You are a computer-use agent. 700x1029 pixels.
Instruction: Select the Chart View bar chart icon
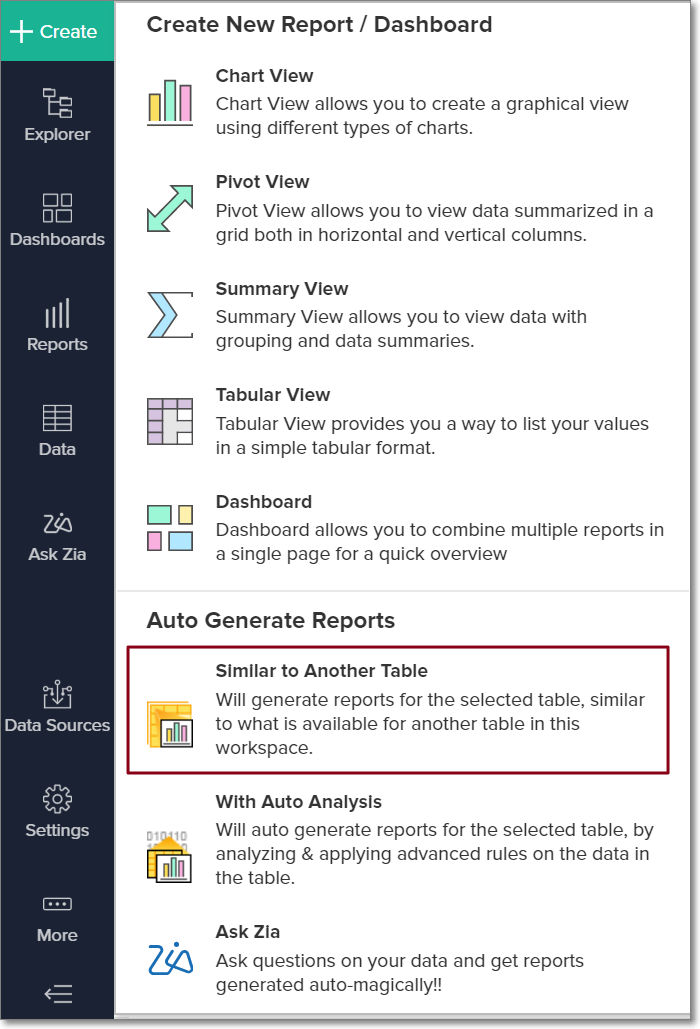[x=170, y=102]
